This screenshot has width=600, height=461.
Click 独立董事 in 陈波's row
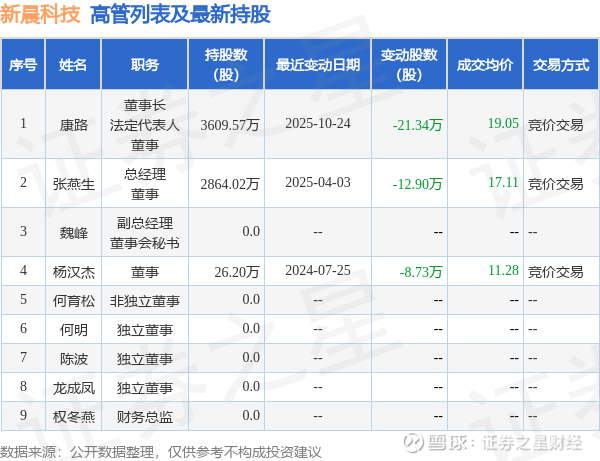(145, 359)
